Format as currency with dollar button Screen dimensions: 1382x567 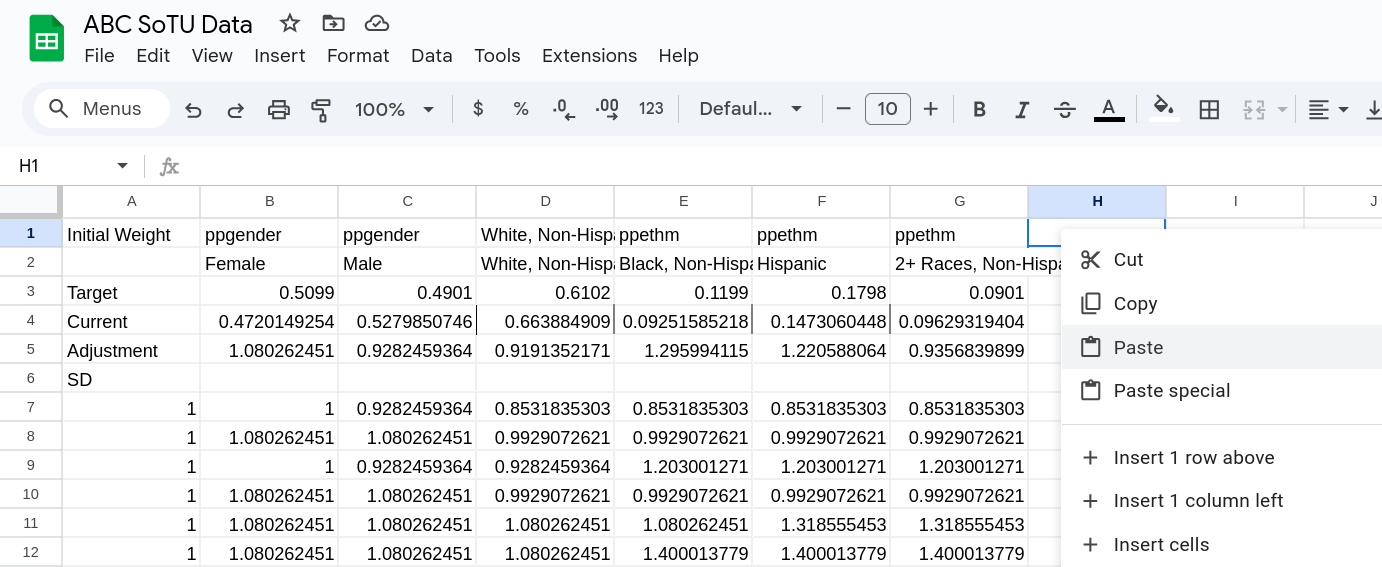click(x=478, y=109)
